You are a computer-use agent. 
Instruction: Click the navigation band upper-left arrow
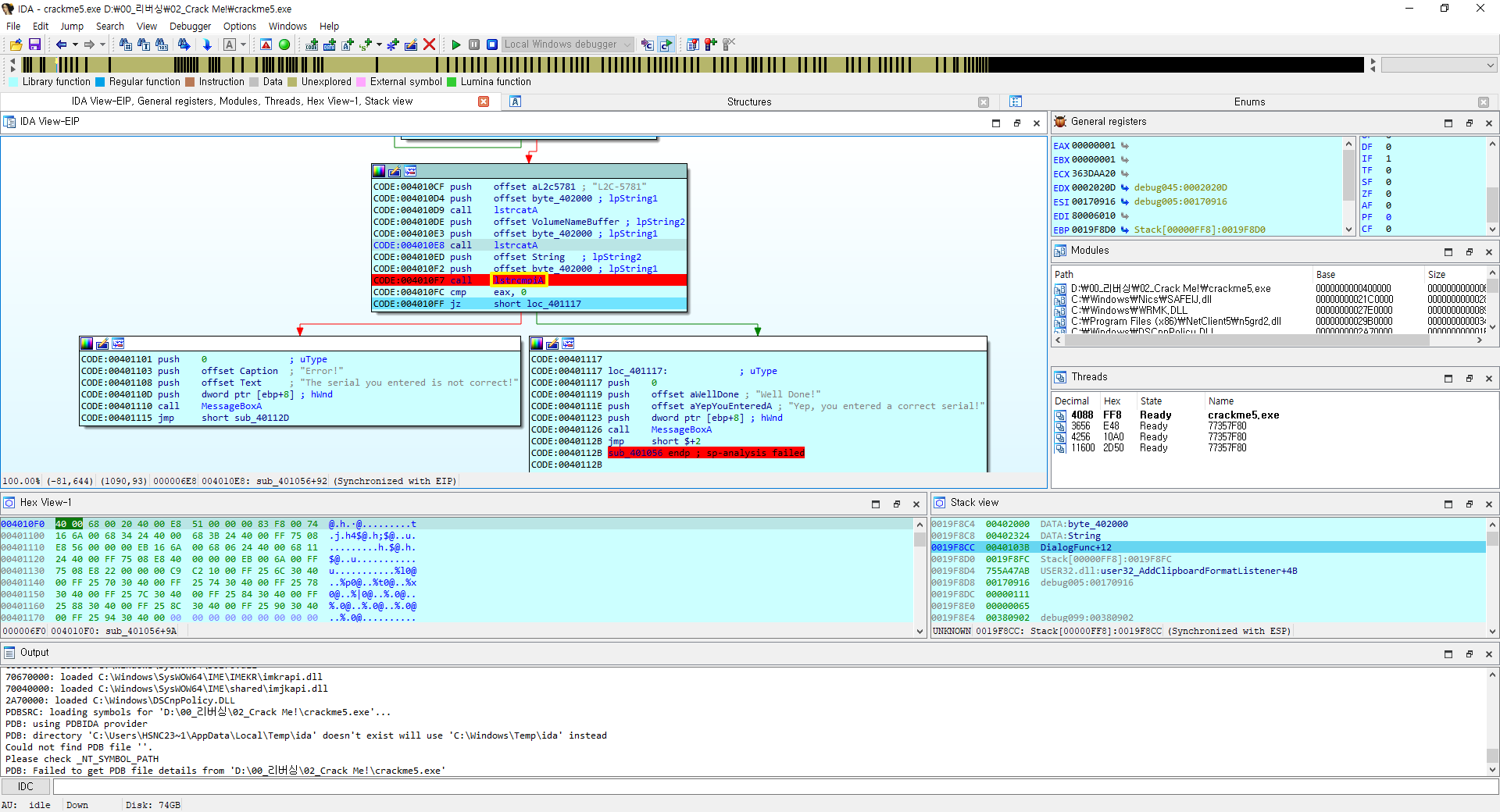12,60
